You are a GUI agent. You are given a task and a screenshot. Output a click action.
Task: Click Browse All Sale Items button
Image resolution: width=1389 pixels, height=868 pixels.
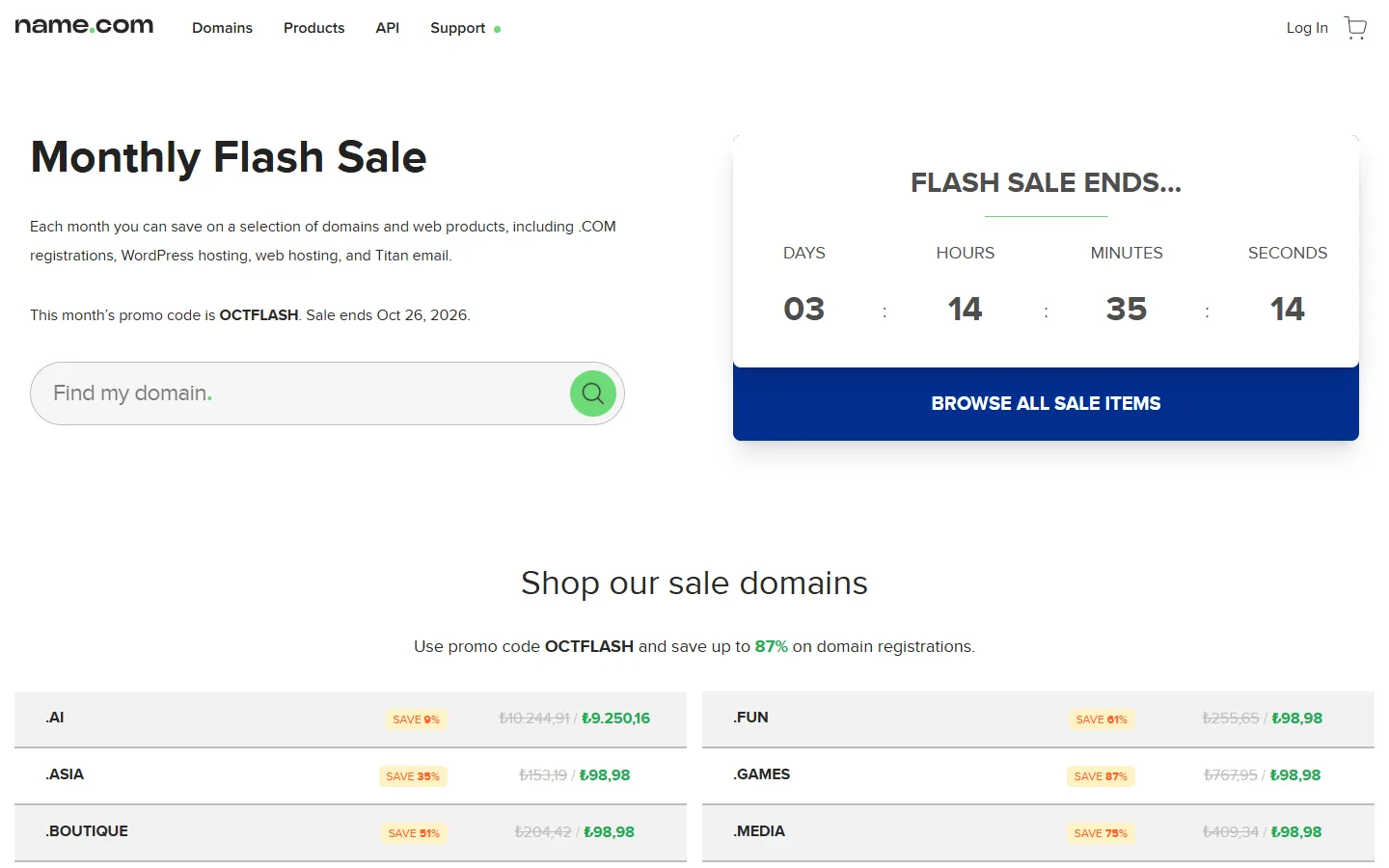click(1046, 404)
